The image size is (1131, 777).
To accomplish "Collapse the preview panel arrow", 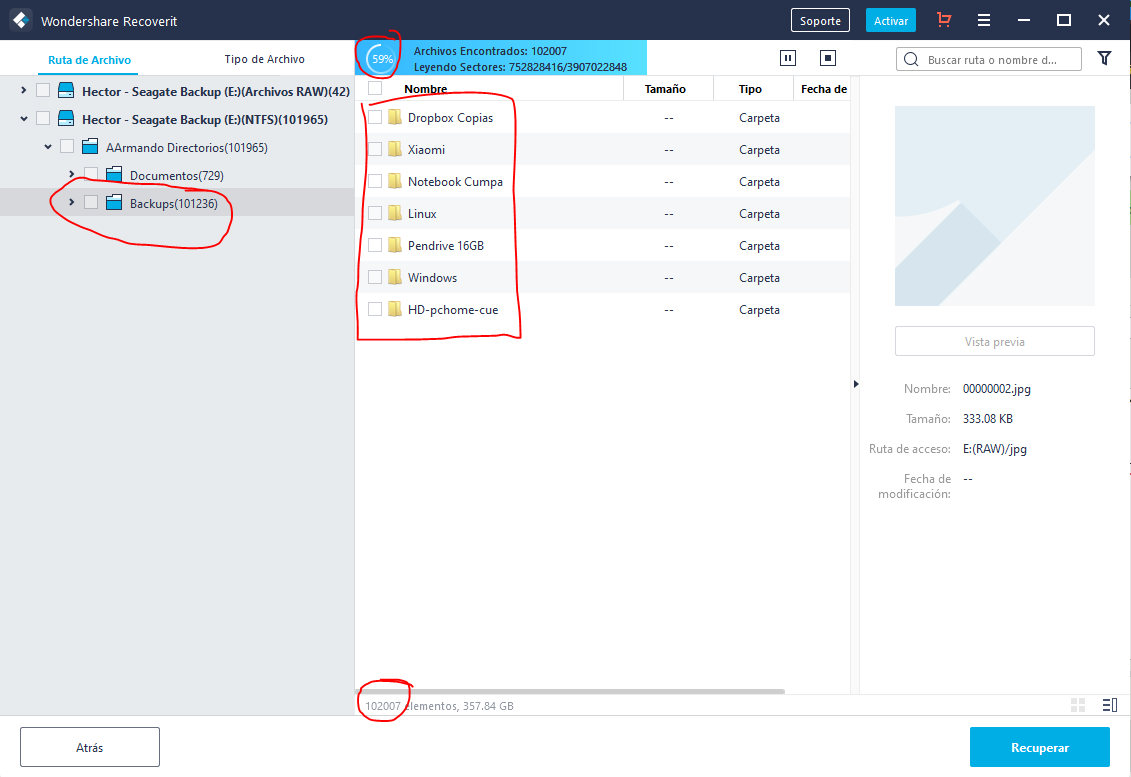I will (x=855, y=385).
